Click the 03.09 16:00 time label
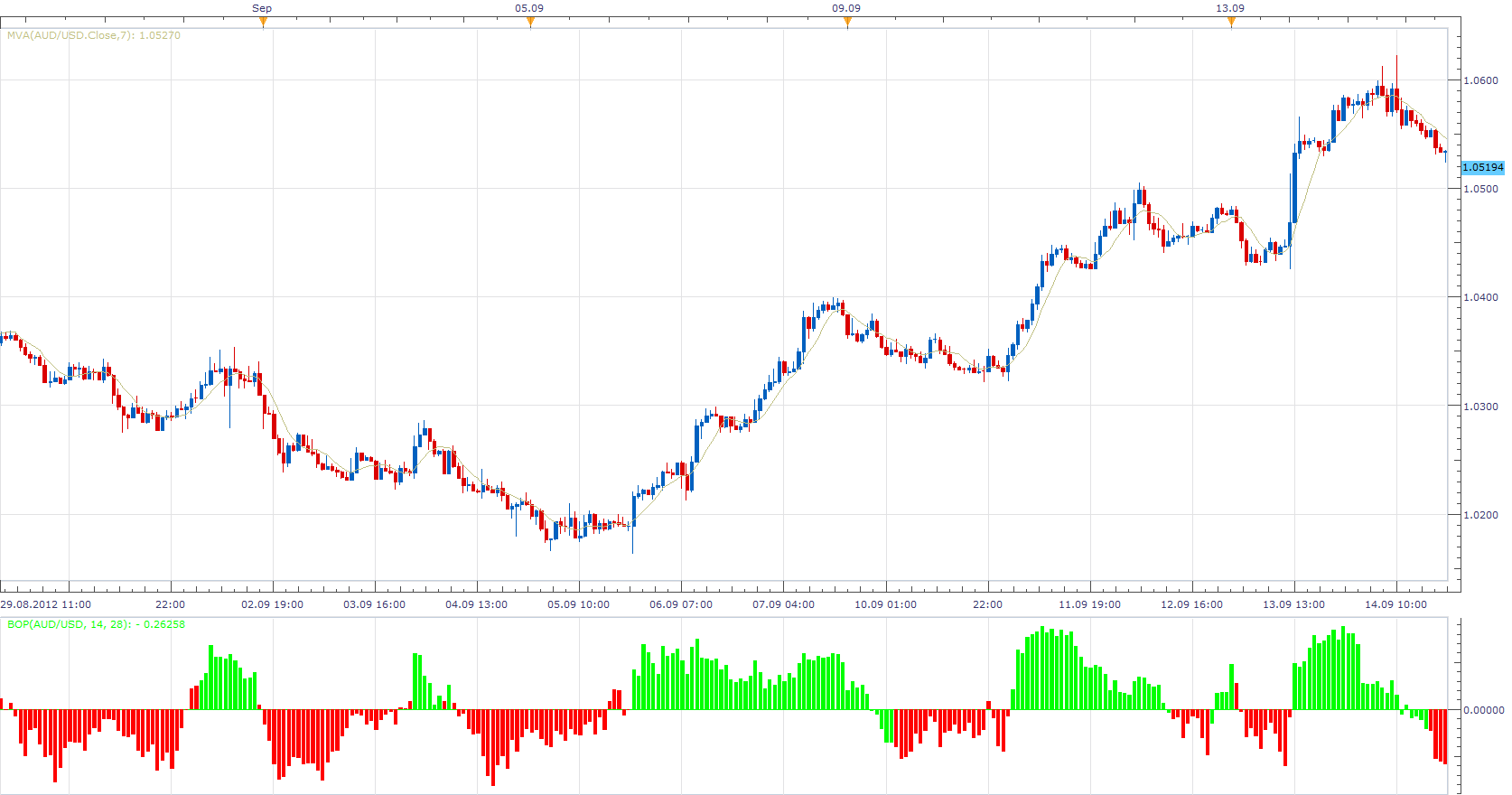Viewport: 1512px width, 795px height. click(374, 604)
